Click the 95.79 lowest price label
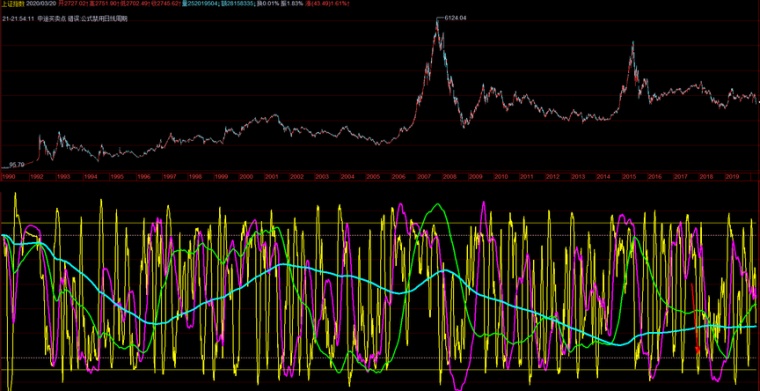760x391 pixels. (16, 165)
